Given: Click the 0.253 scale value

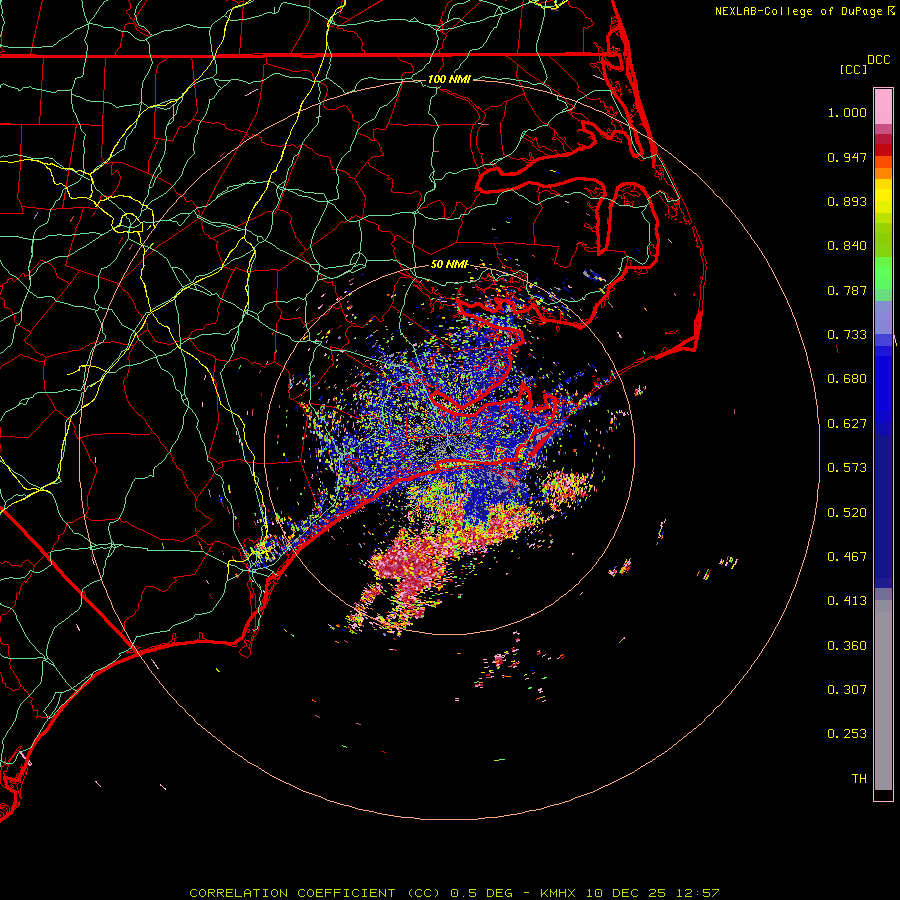Looking at the screenshot, I should 847,734.
